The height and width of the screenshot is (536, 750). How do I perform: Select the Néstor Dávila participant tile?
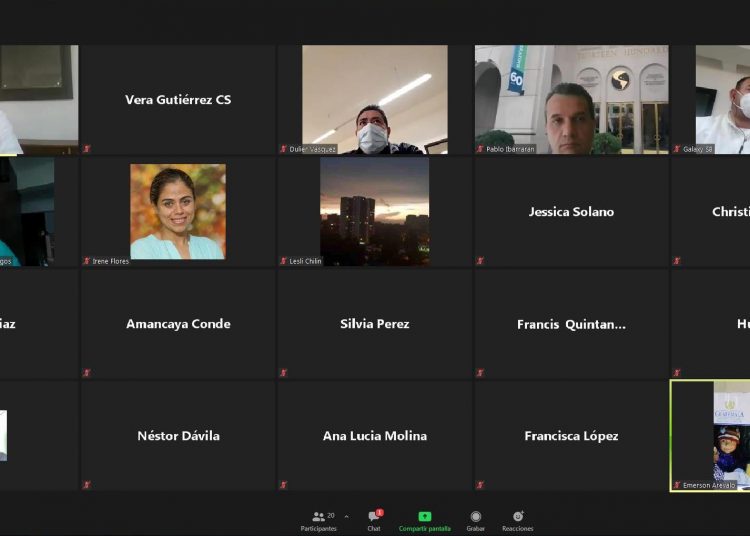(178, 435)
